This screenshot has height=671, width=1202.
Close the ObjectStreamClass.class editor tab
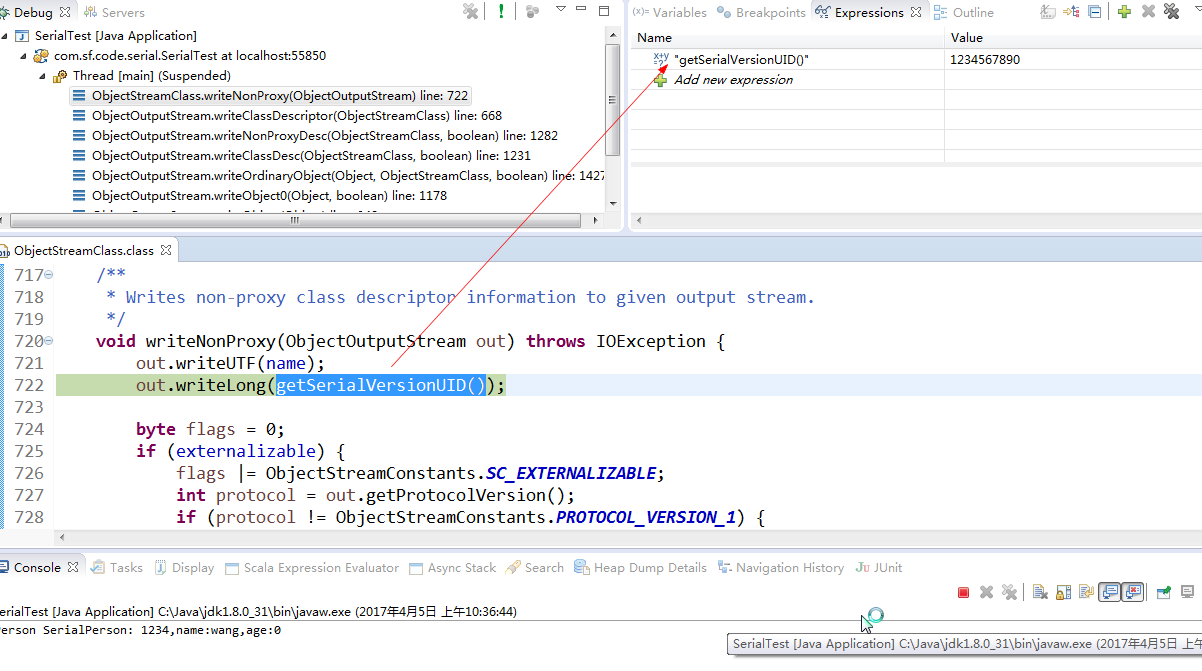pos(166,251)
